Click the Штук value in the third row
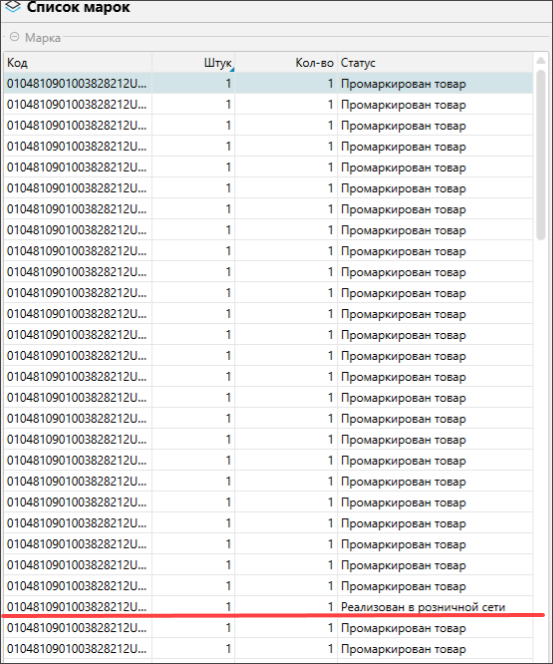The width and height of the screenshot is (553, 664). pos(228,125)
